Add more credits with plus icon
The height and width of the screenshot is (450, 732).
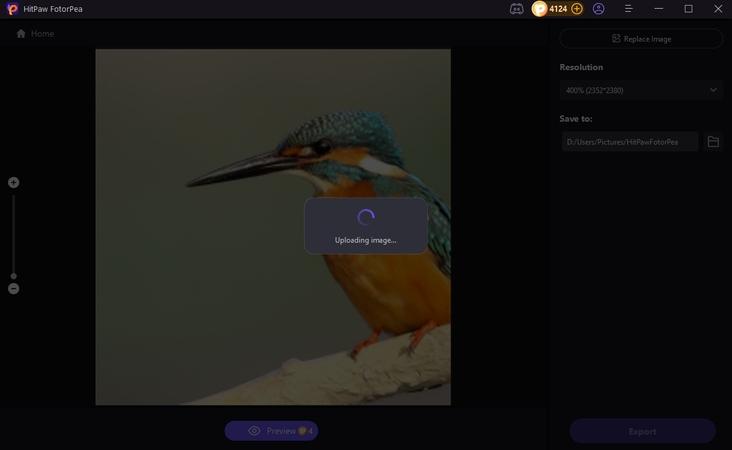577,9
